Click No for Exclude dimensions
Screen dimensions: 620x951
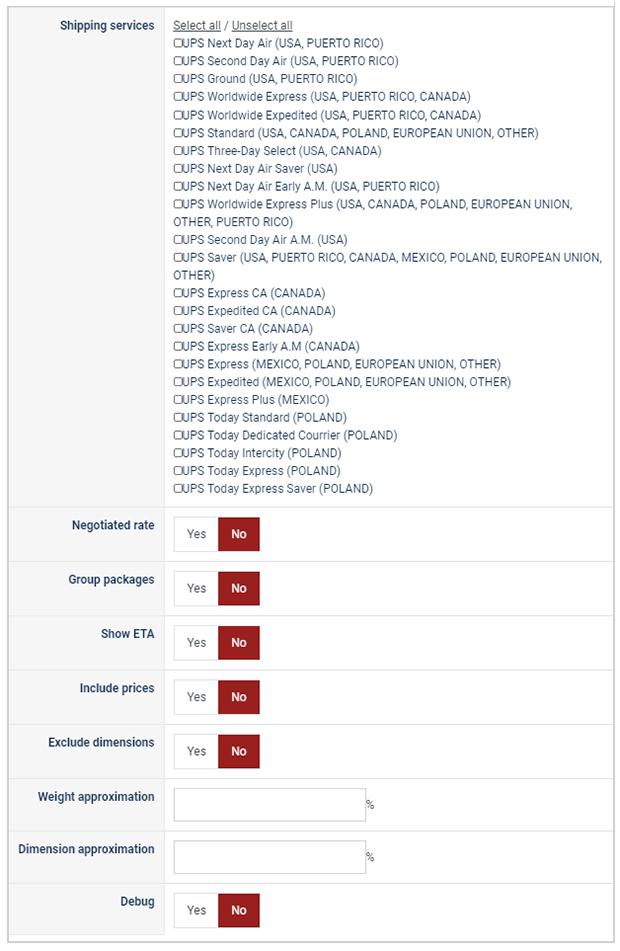click(239, 751)
